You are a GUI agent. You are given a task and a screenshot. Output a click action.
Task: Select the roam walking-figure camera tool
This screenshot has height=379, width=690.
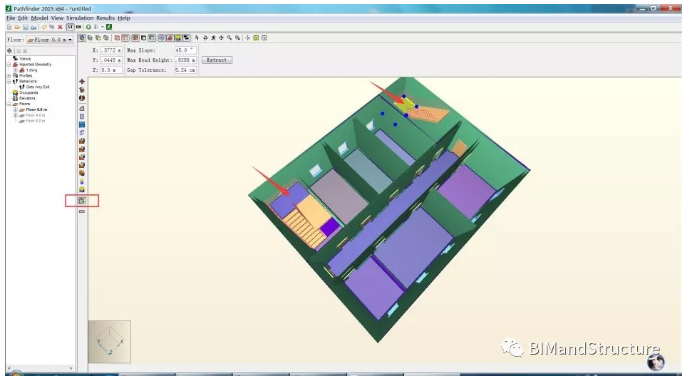[213, 38]
